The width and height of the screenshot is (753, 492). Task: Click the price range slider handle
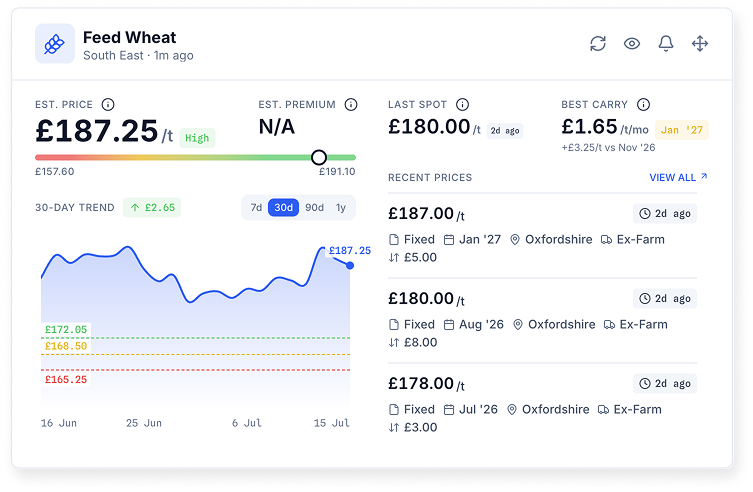pyautogui.click(x=319, y=157)
